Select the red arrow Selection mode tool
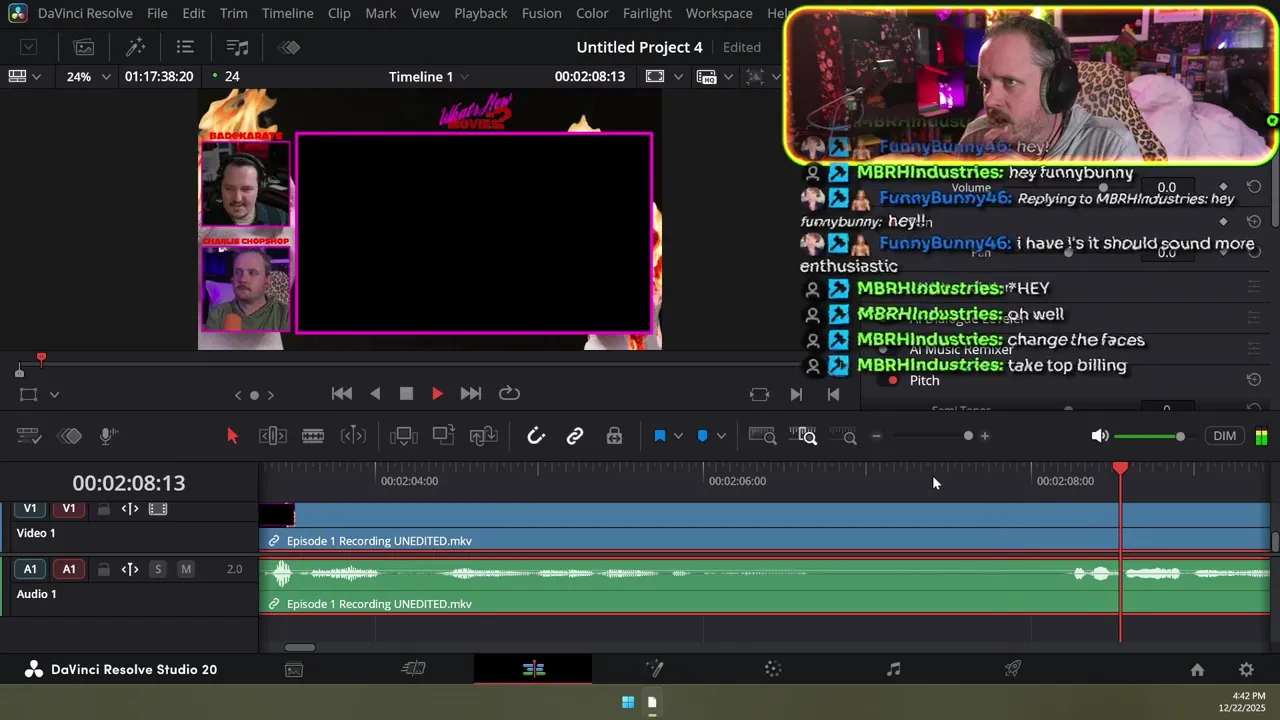 click(x=232, y=436)
